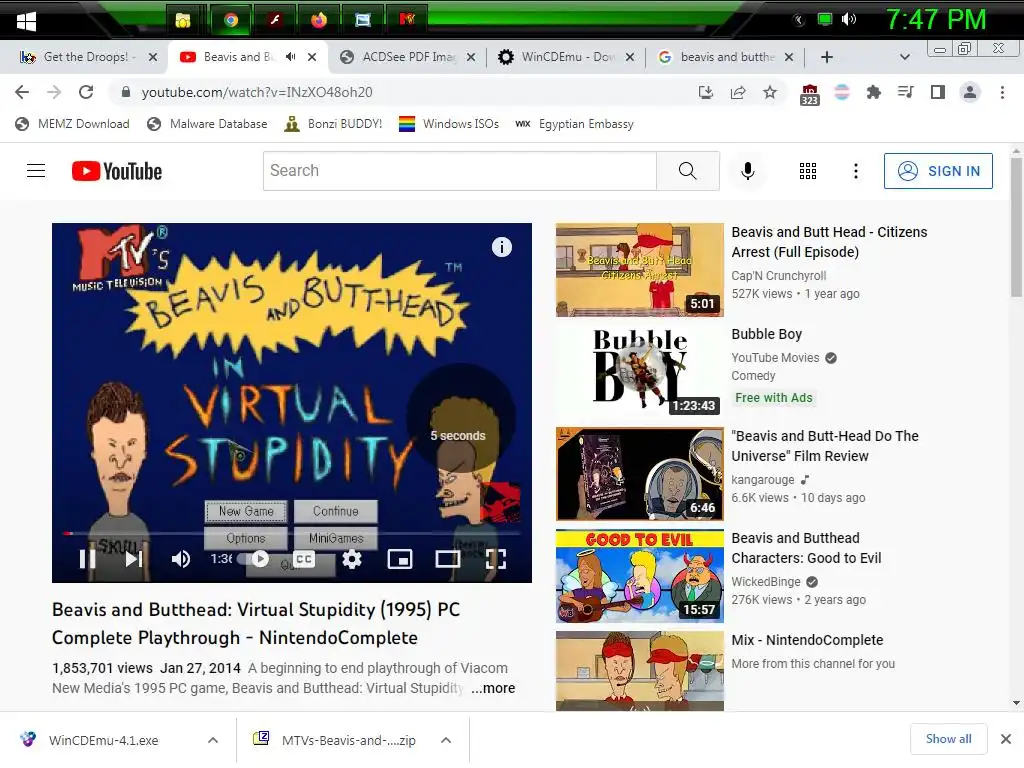Open the volume speaker tray icon
Viewport: 1024px width, 768px height.
click(x=848, y=20)
